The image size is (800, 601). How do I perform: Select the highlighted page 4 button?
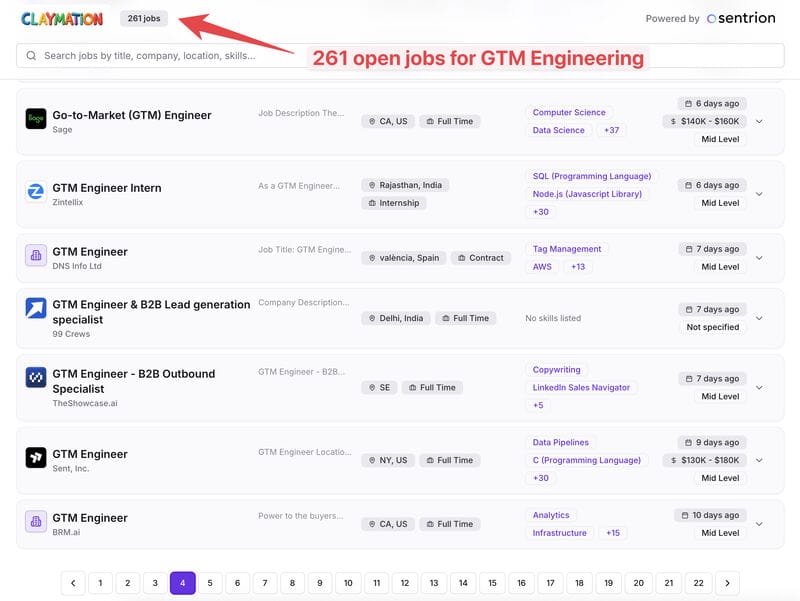[x=183, y=583]
